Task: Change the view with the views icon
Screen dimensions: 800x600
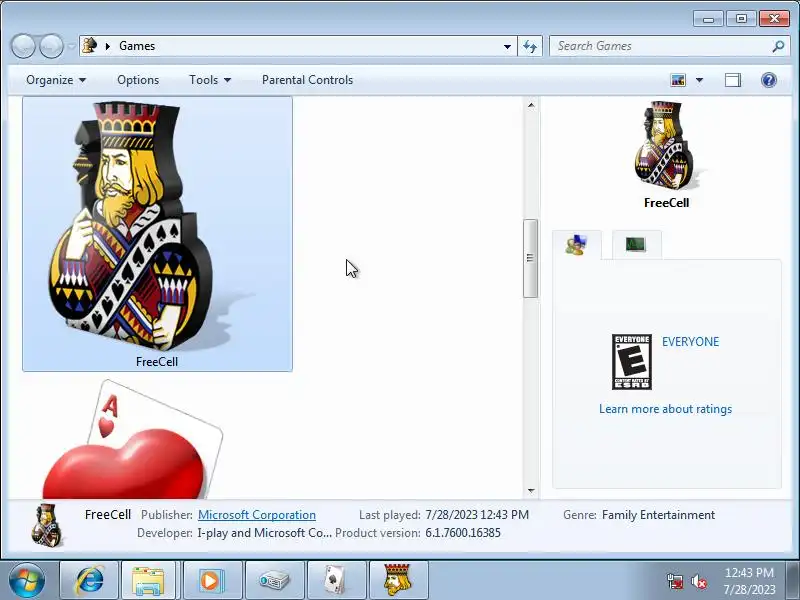Action: click(x=678, y=80)
